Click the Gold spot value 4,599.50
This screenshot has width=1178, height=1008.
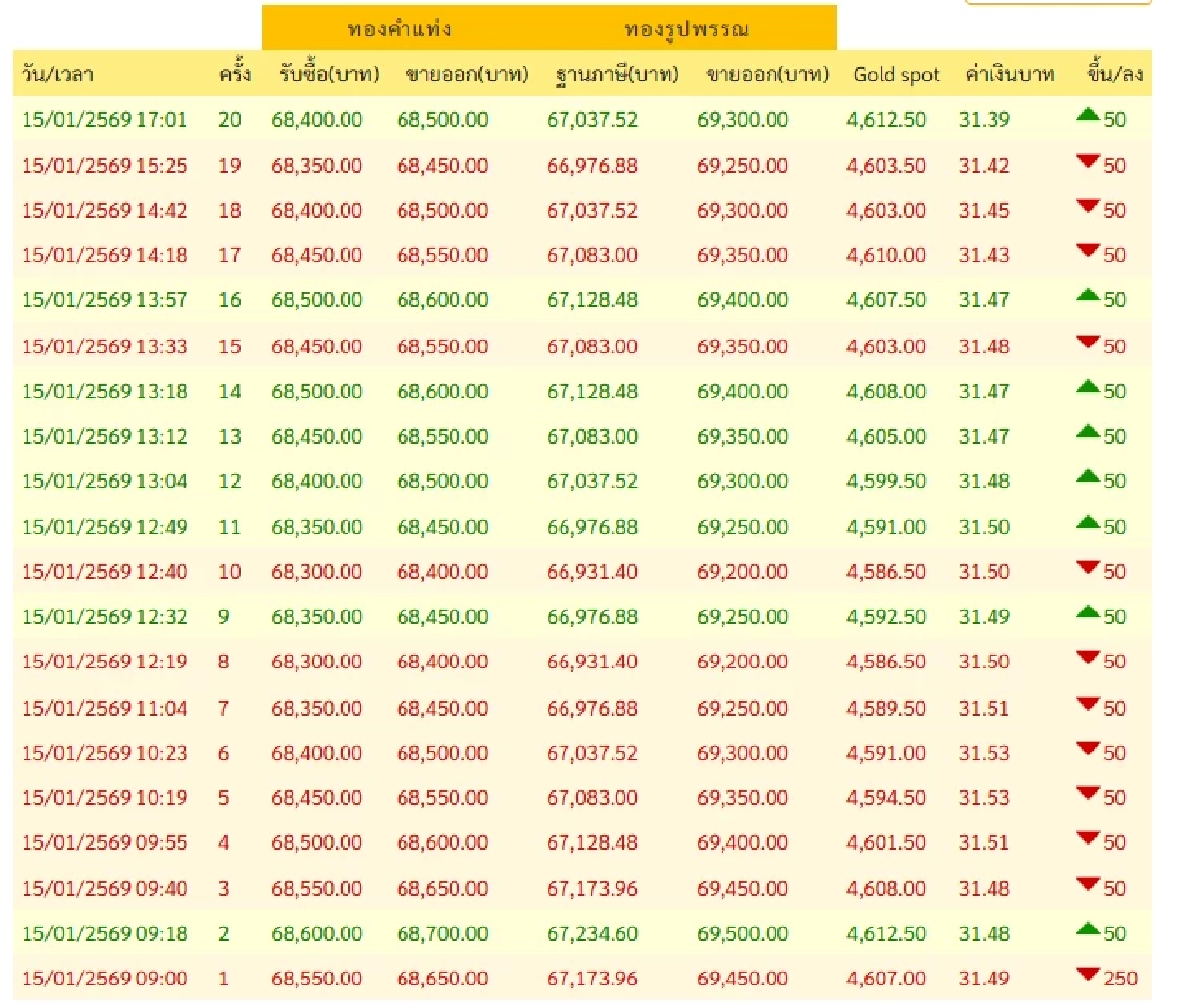tap(885, 481)
